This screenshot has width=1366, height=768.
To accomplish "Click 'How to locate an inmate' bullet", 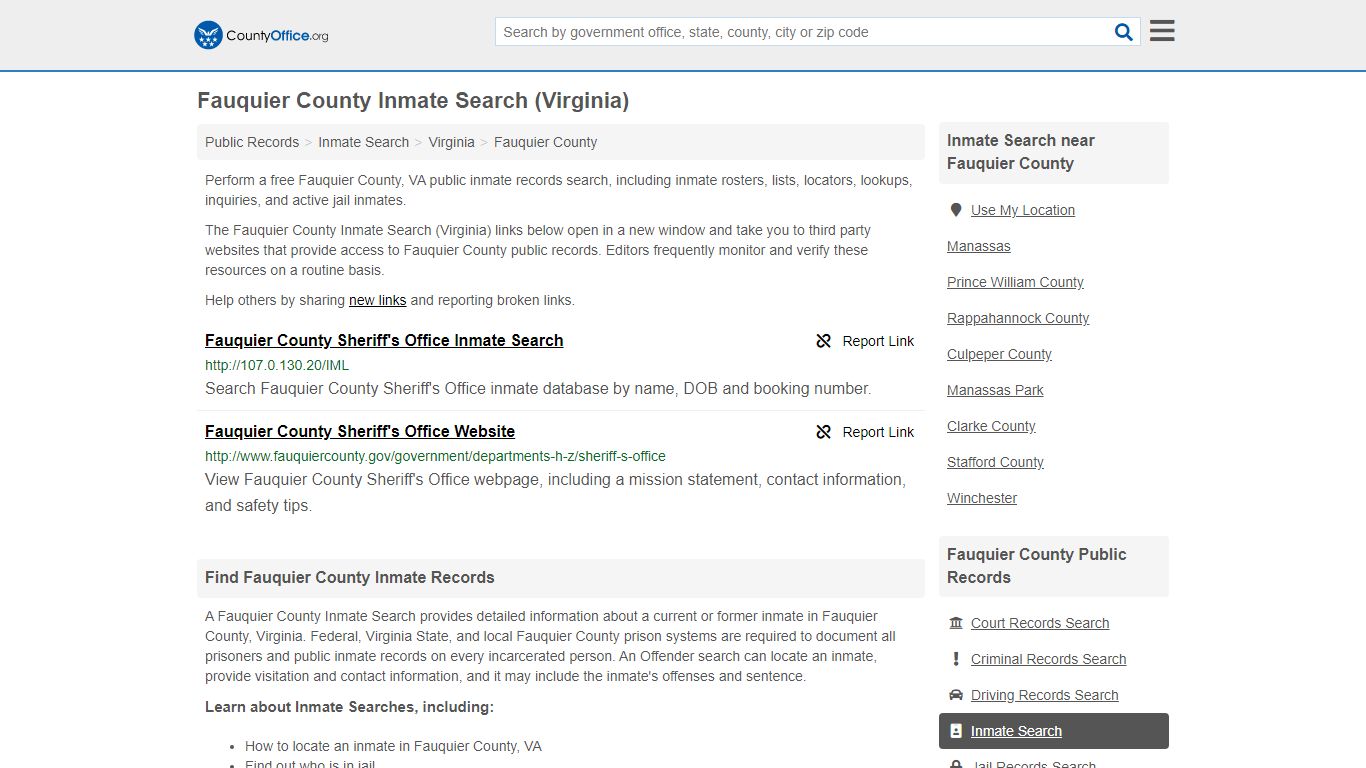I will (393, 746).
